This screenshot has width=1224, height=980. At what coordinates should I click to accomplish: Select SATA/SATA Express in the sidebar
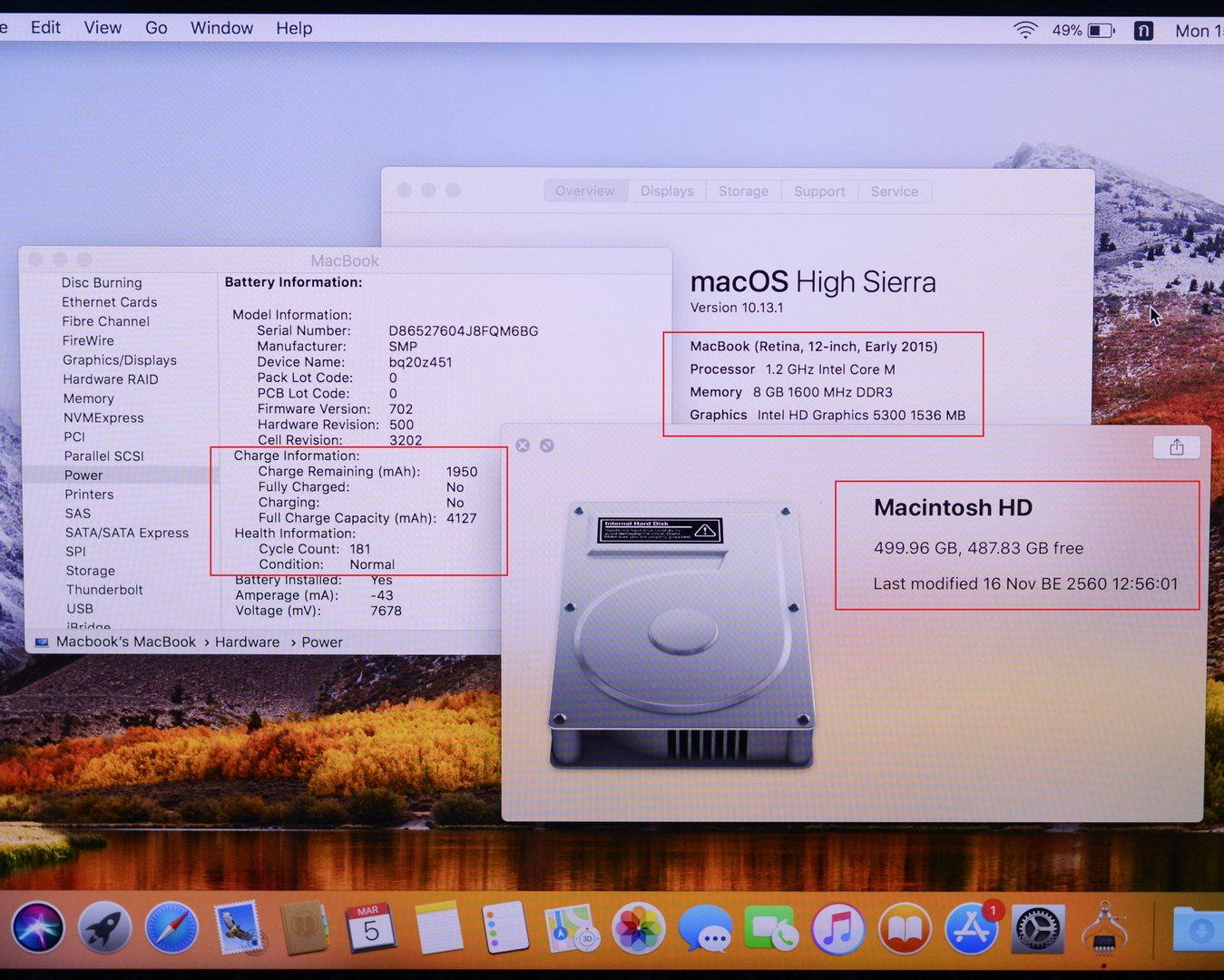click(x=127, y=533)
